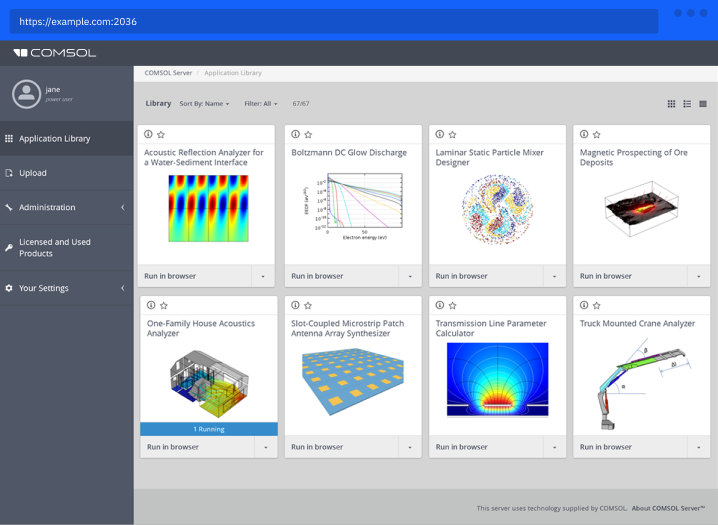Click the info icon on Acoustic Reflection Analyzer card
This screenshot has height=525, width=718.
tap(148, 134)
